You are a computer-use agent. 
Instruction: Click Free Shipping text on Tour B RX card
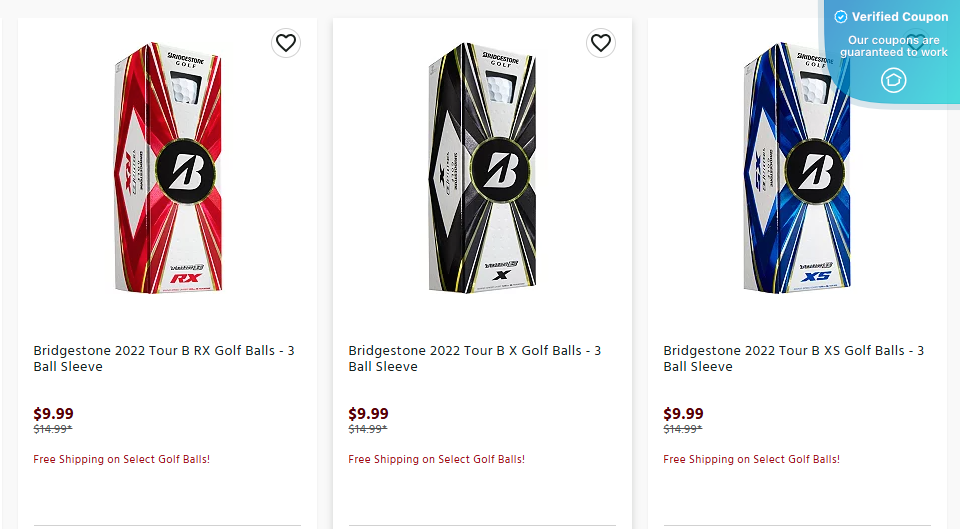(x=122, y=459)
